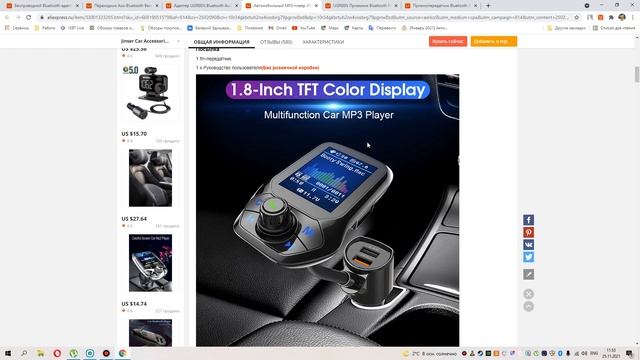Click the gray edit pencil icon in the sidebar
The image size is (640, 360).
[x=528, y=274]
